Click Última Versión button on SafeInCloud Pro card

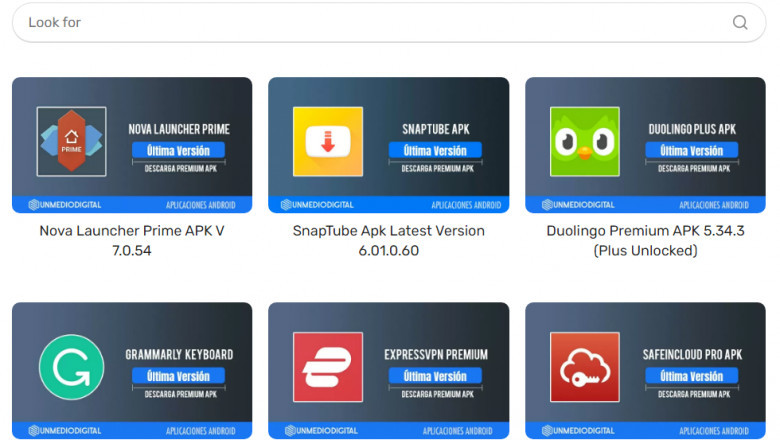pos(691,376)
